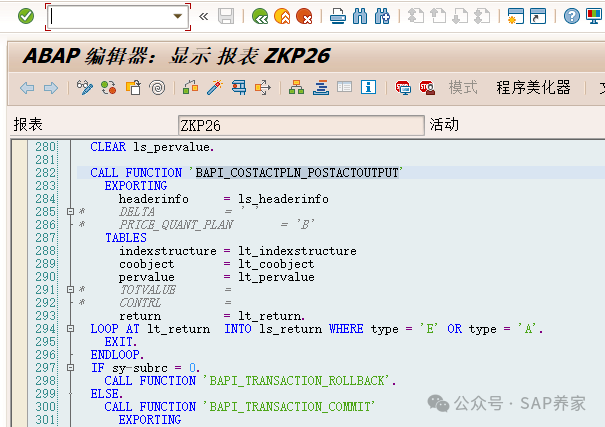Image resolution: width=605 pixels, height=427 pixels.
Task: Activate program with the magic wand icon
Action: [x=215, y=88]
